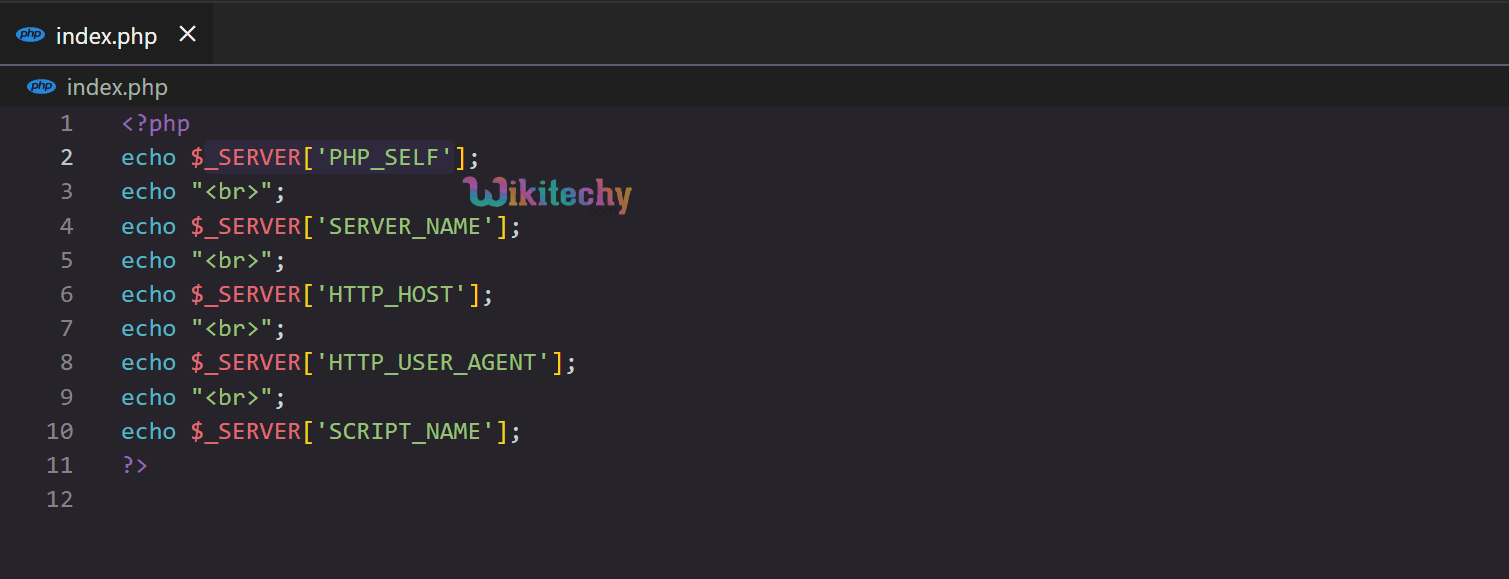Screen dimensions: 1509x579
Task: Click the Wikitechy watermark logo
Action: point(546,195)
